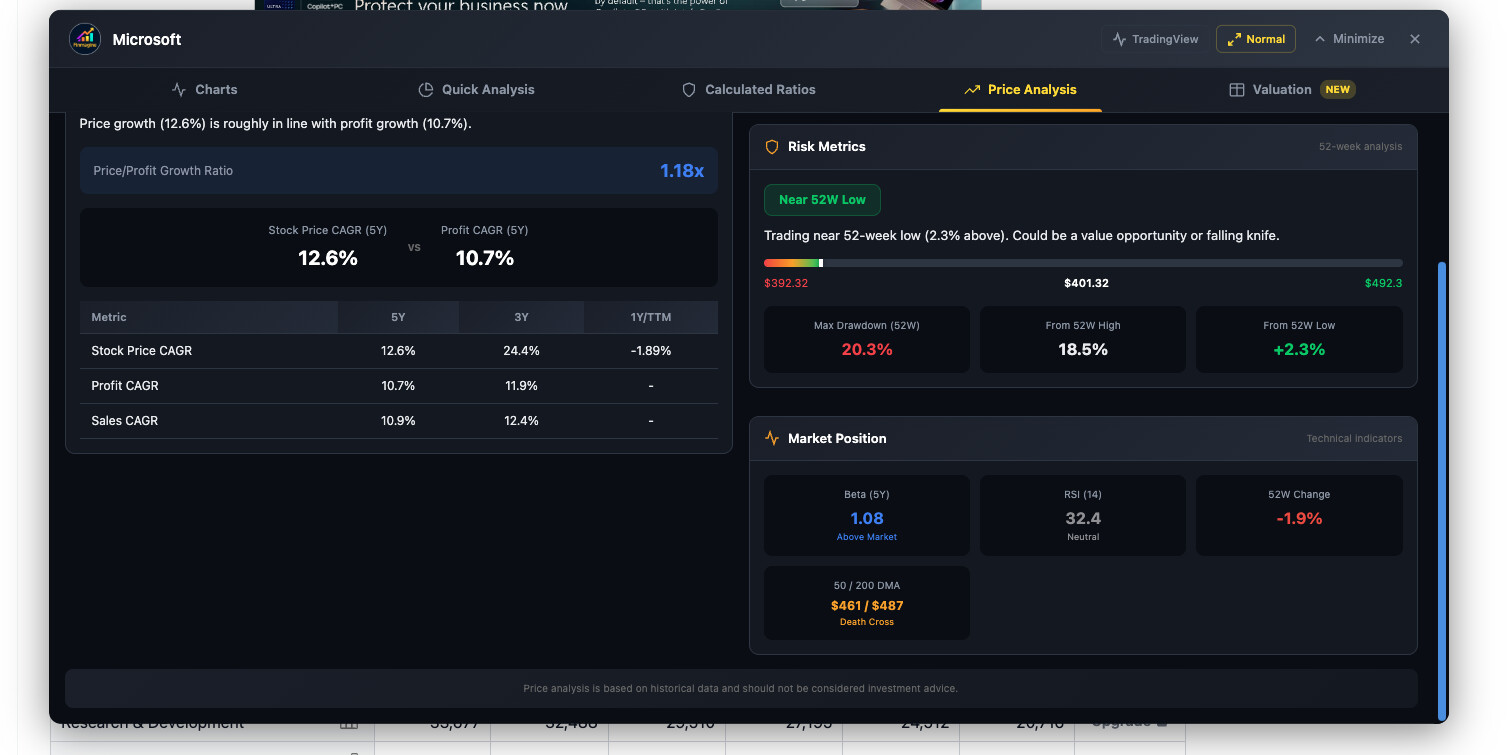Select the 3Y column header
The height and width of the screenshot is (755, 1512).
point(521,317)
